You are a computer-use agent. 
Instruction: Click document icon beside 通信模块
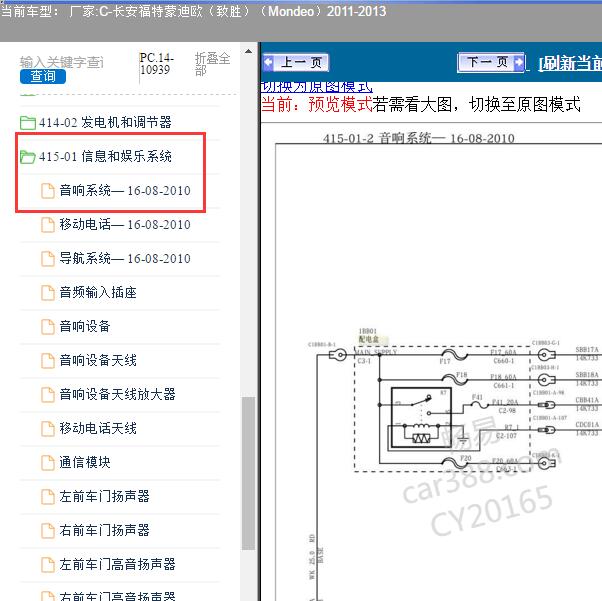(48, 463)
